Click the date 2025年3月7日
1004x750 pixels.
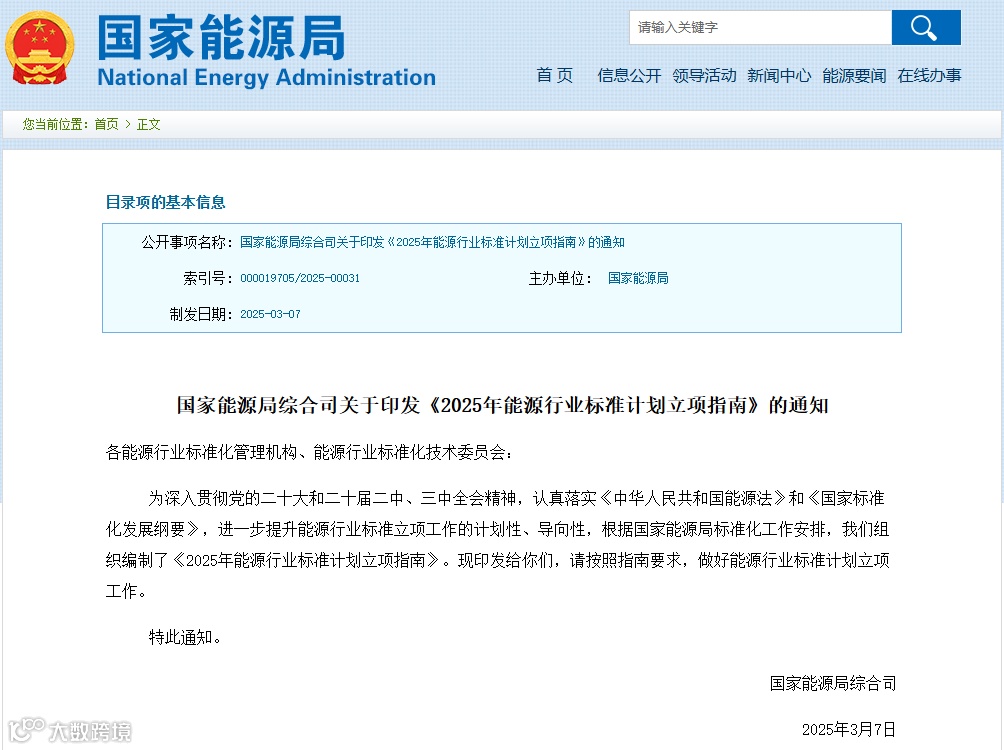[848, 730]
